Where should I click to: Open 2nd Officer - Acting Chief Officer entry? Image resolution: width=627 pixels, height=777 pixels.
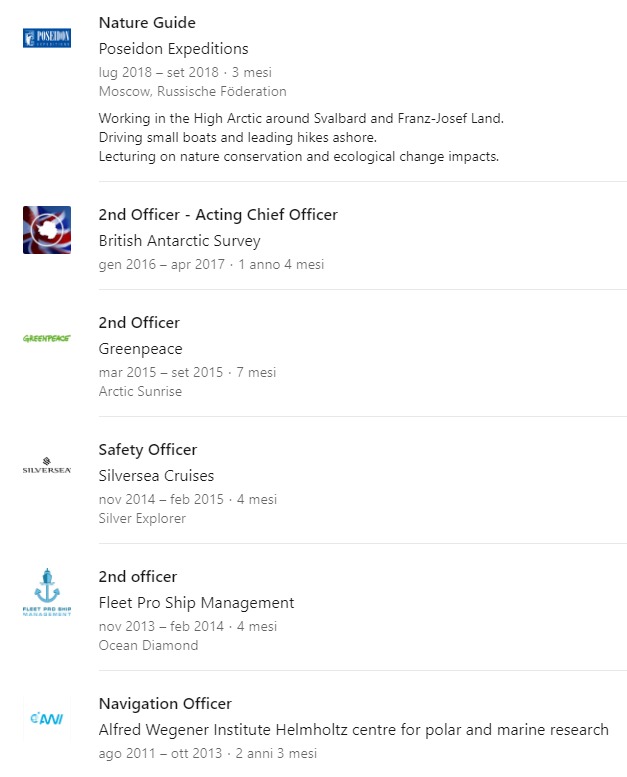point(218,215)
